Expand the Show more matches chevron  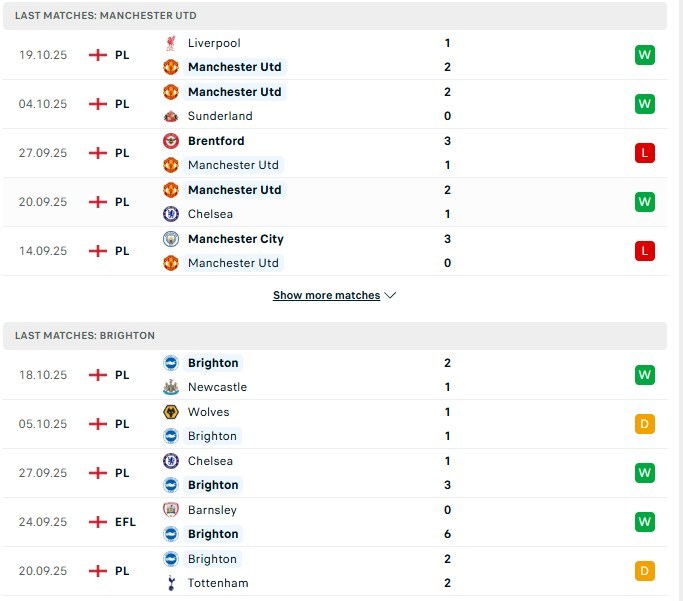click(x=390, y=296)
